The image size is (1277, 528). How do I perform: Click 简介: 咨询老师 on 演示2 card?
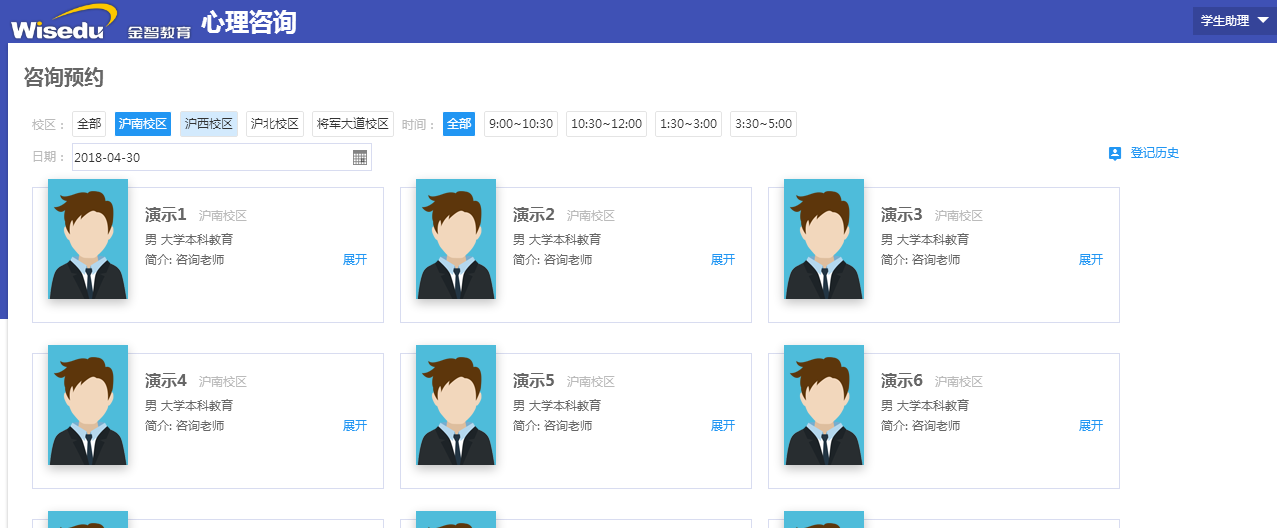(553, 260)
